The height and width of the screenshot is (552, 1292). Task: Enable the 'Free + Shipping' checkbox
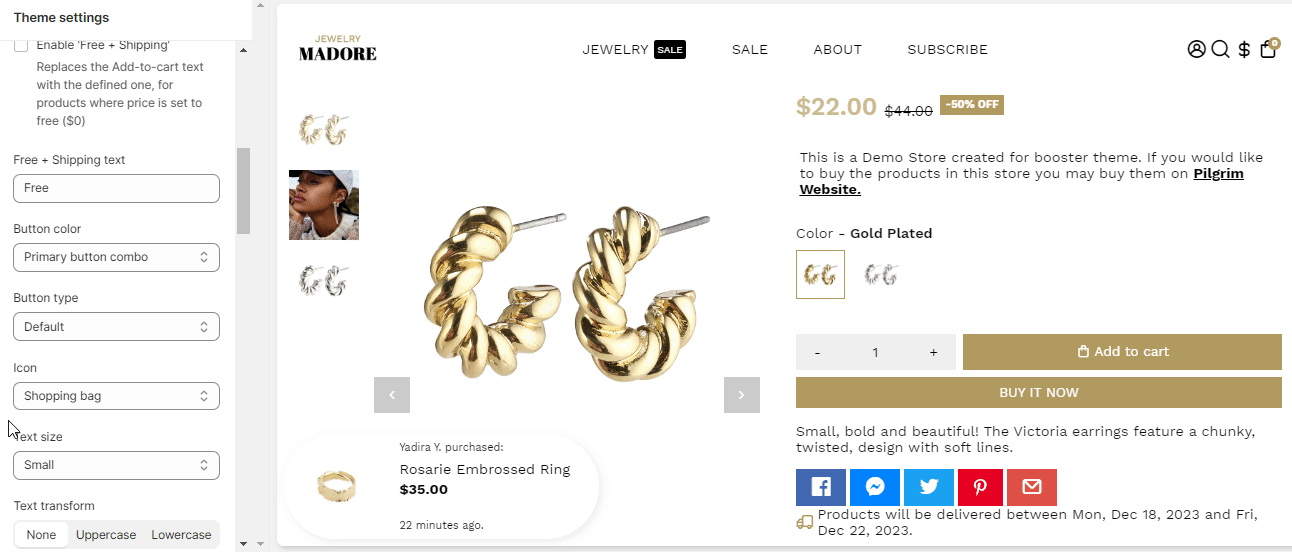tap(21, 45)
